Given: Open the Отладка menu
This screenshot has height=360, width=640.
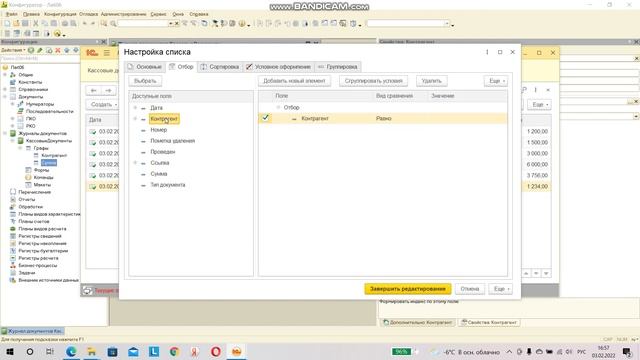Looking at the screenshot, I should pos(89,14).
